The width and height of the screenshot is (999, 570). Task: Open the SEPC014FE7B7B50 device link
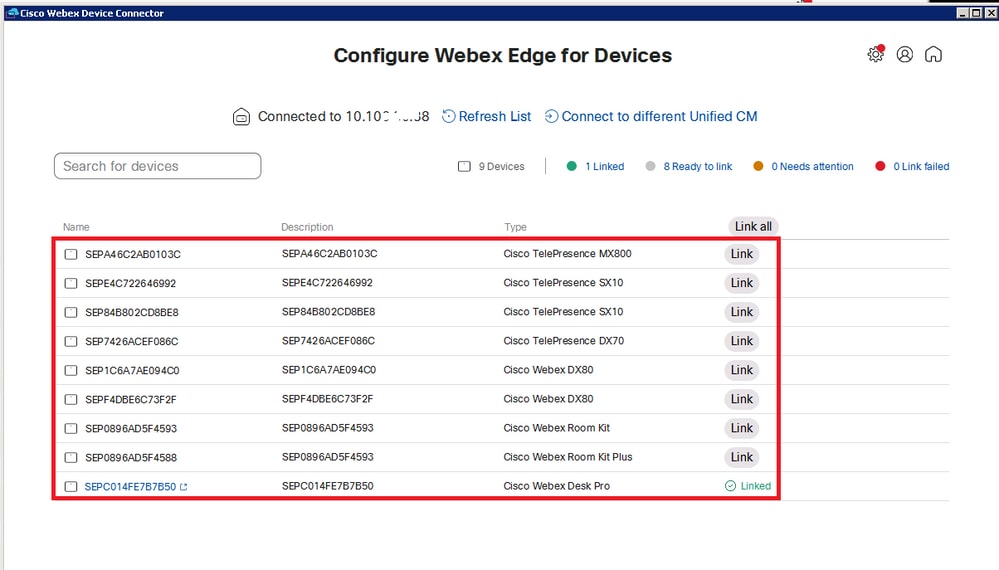pyautogui.click(x=130, y=487)
